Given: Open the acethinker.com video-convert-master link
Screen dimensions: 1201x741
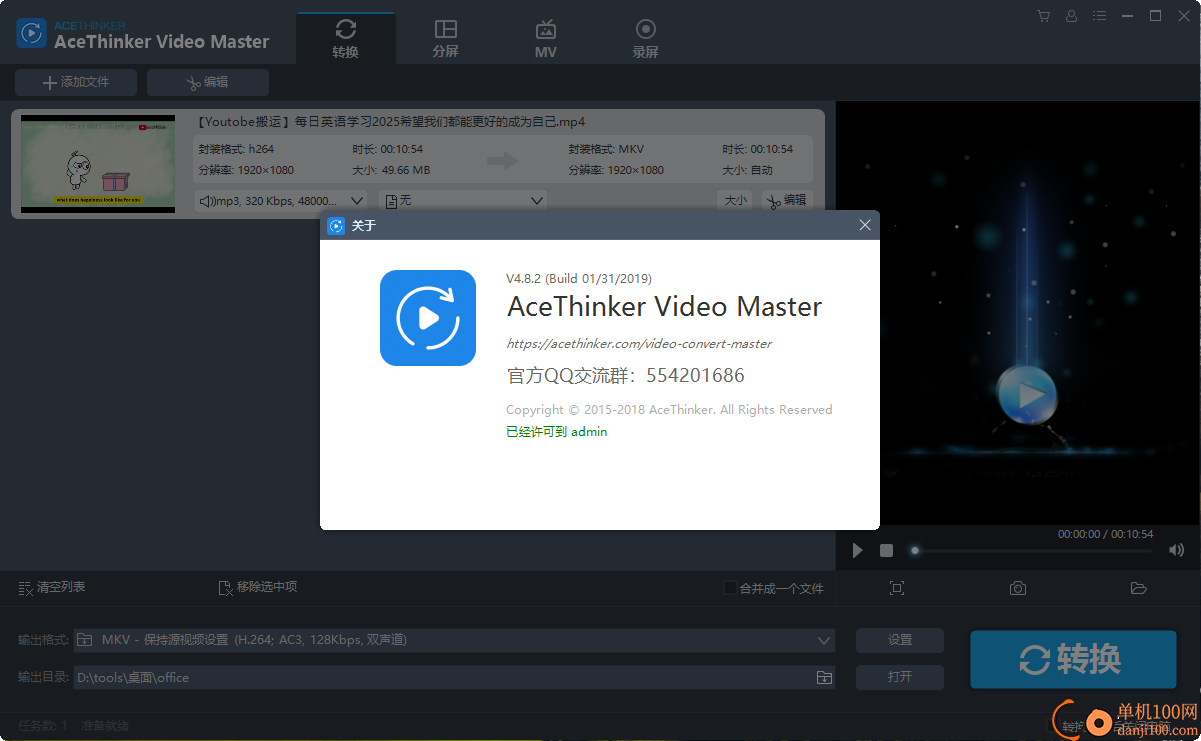Looking at the screenshot, I should [639, 343].
